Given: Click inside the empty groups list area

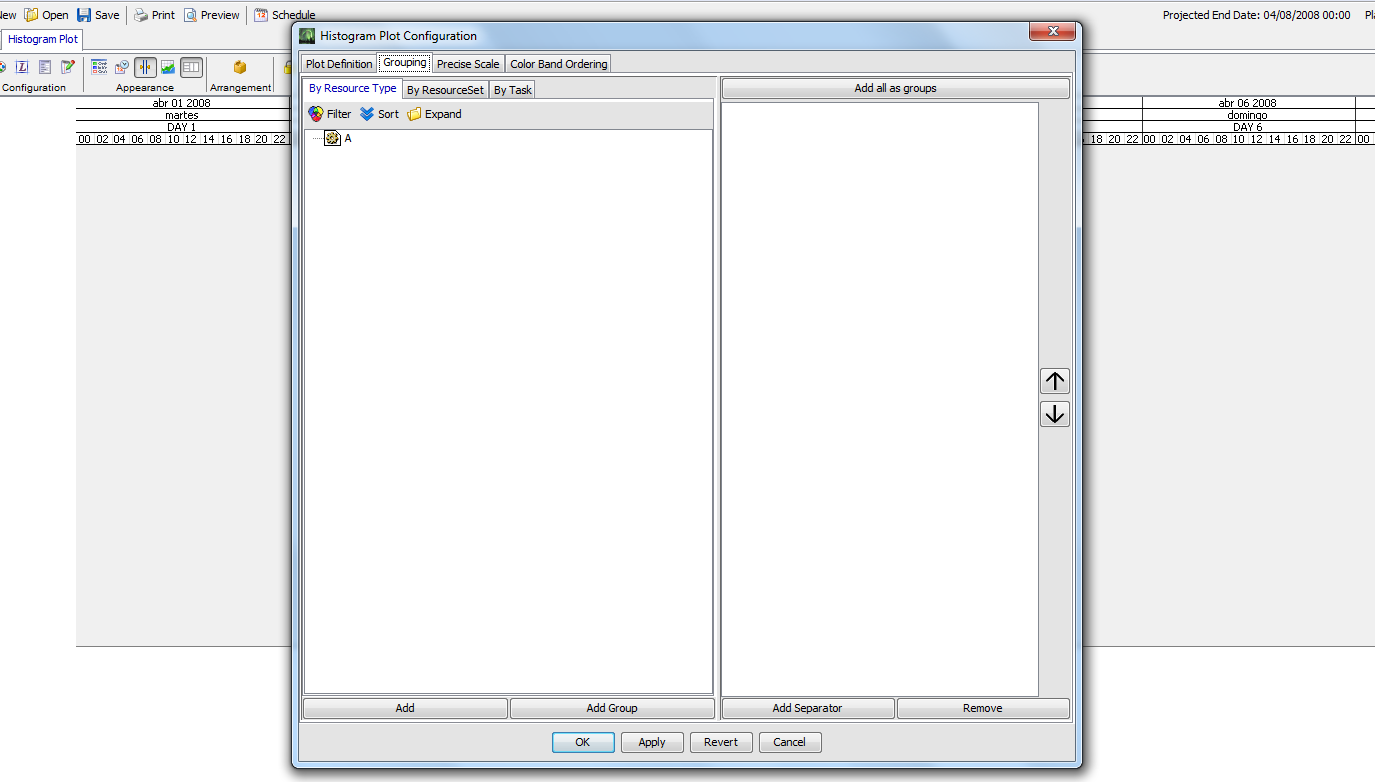Looking at the screenshot, I should point(879,400).
